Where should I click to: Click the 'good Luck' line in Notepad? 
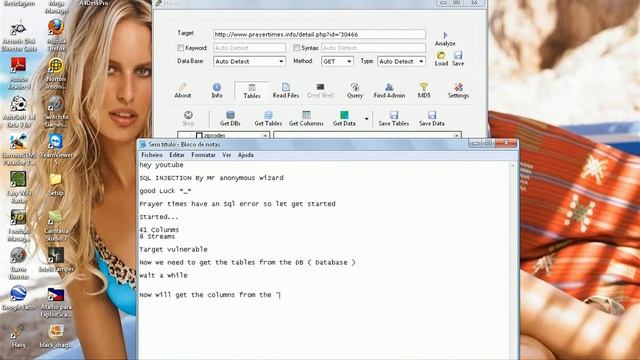coord(165,191)
